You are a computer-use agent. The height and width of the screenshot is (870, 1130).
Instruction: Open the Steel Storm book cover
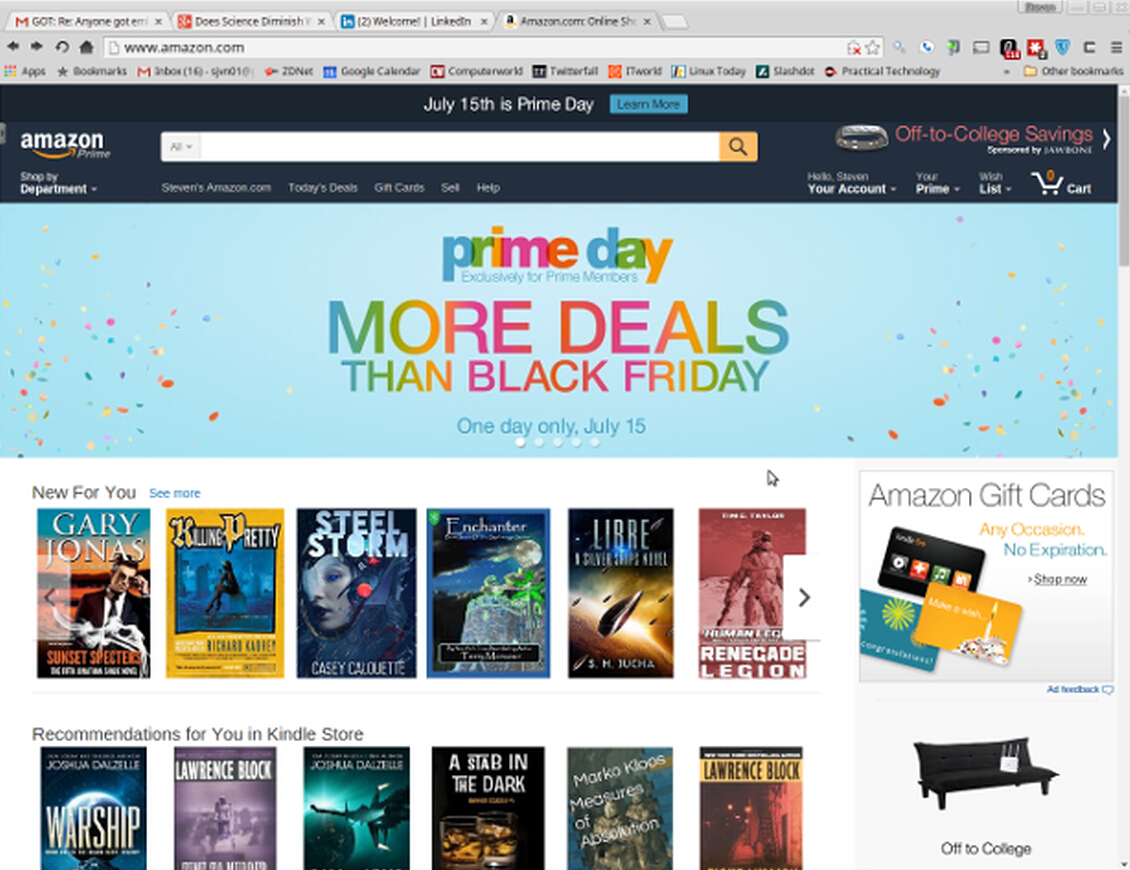point(356,593)
